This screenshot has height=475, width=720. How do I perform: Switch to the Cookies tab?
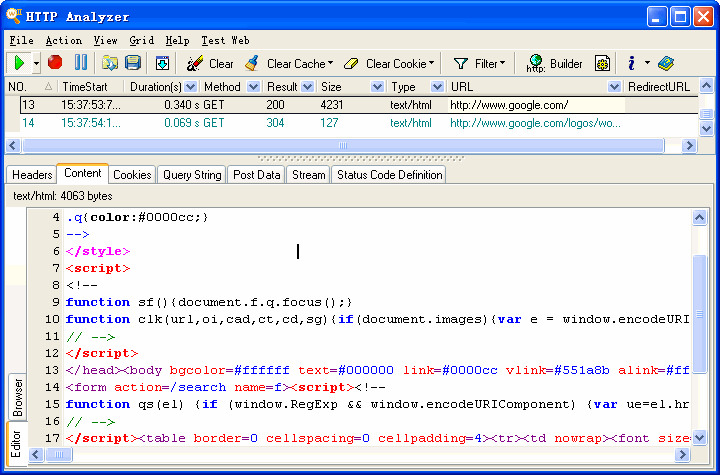point(132,175)
